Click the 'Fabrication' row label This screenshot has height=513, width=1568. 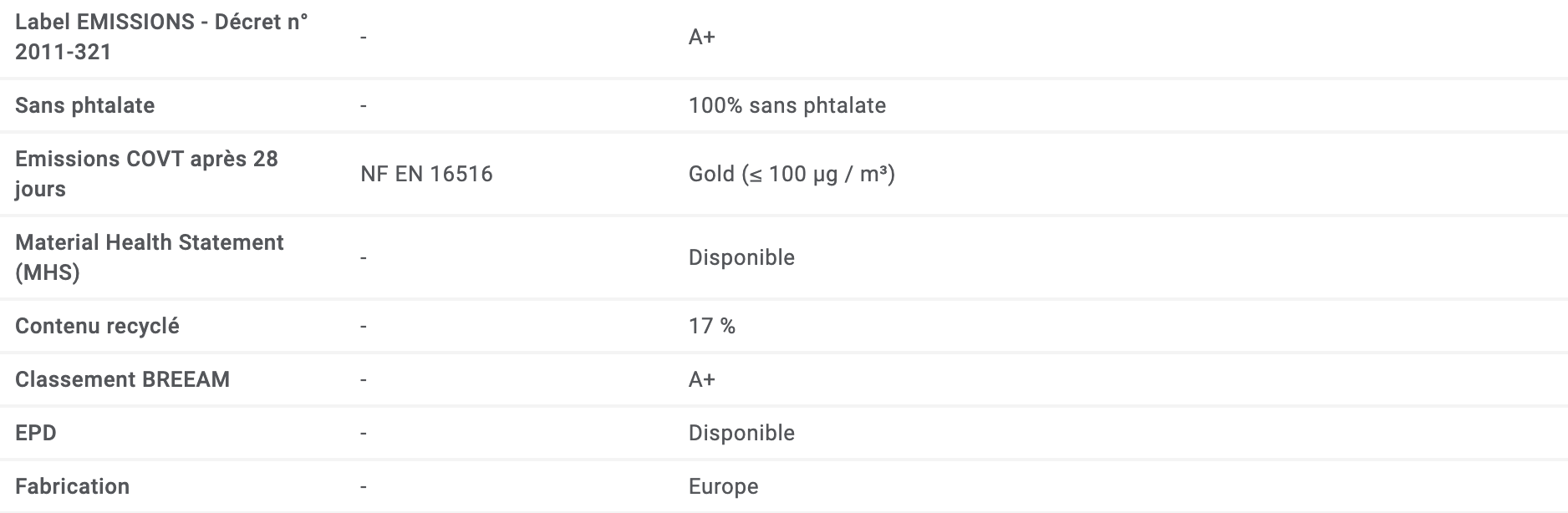72,486
